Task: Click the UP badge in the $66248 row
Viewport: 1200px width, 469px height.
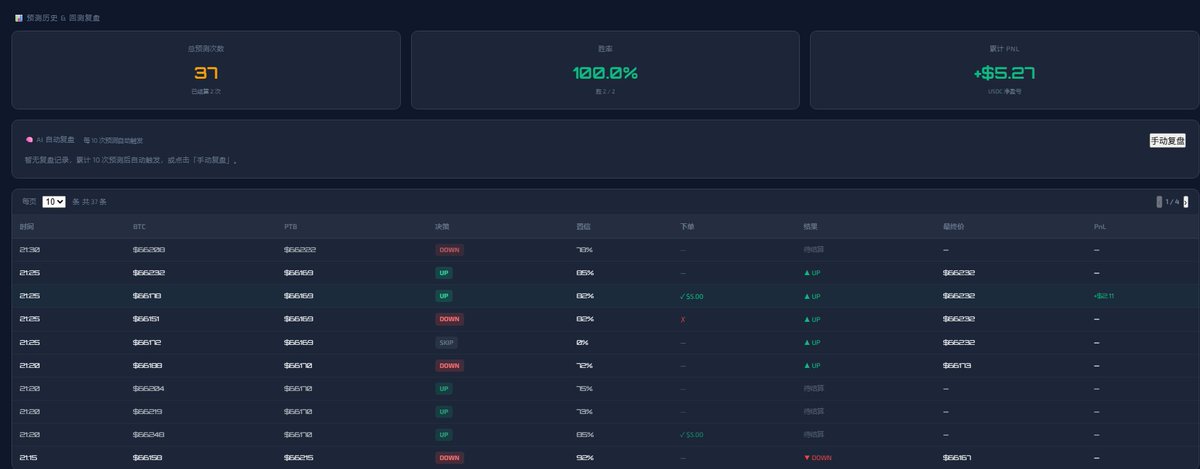Action: (x=444, y=434)
